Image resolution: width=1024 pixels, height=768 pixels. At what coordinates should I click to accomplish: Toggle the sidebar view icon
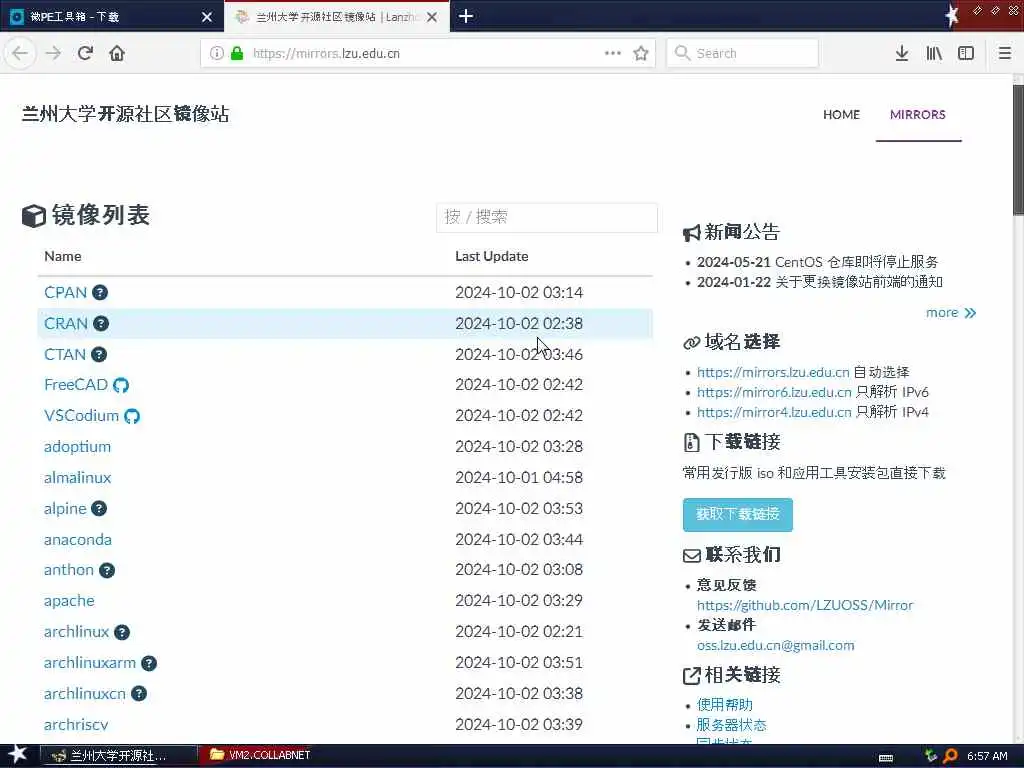click(x=966, y=54)
